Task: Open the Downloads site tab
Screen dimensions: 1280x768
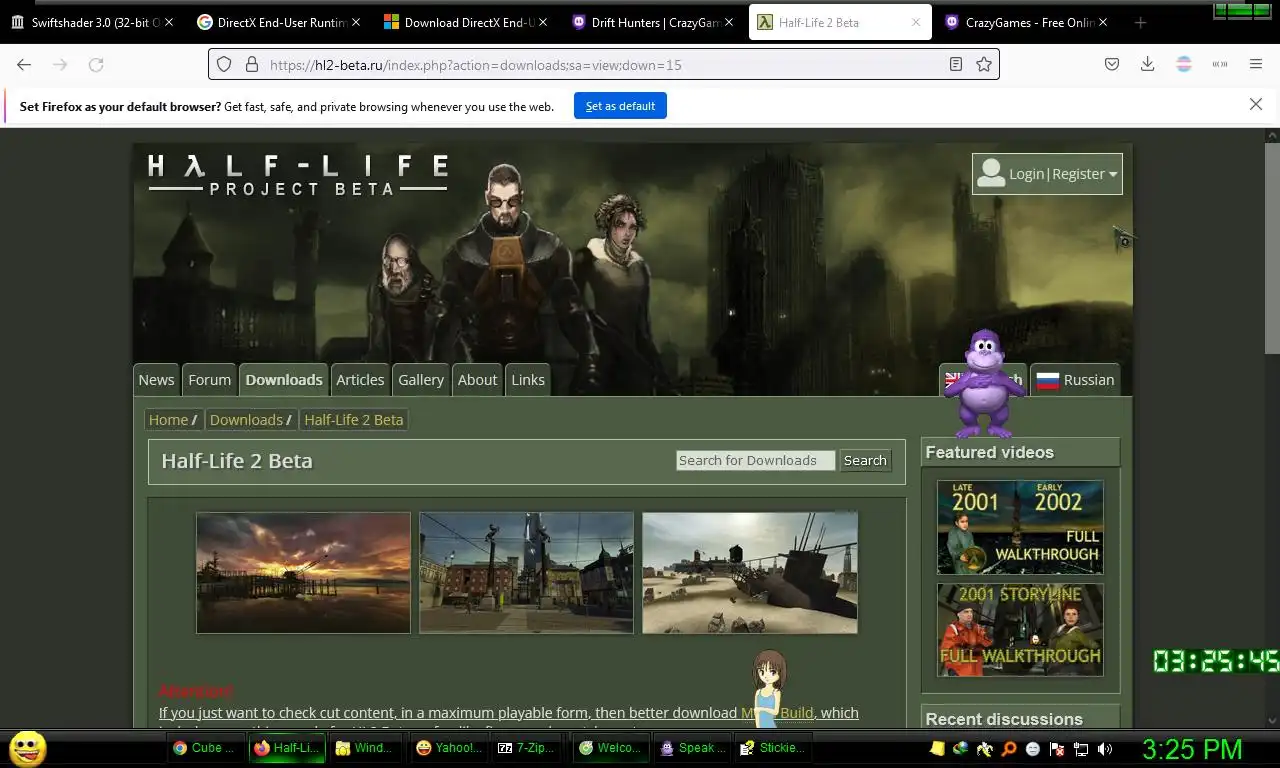Action: (284, 380)
